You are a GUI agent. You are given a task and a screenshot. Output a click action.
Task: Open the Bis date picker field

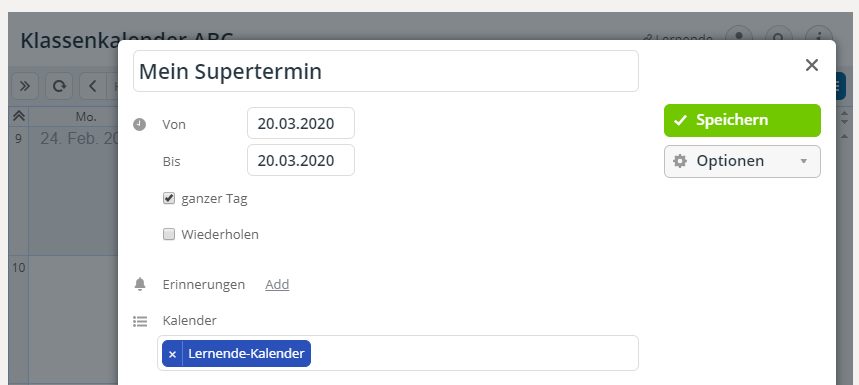301,160
